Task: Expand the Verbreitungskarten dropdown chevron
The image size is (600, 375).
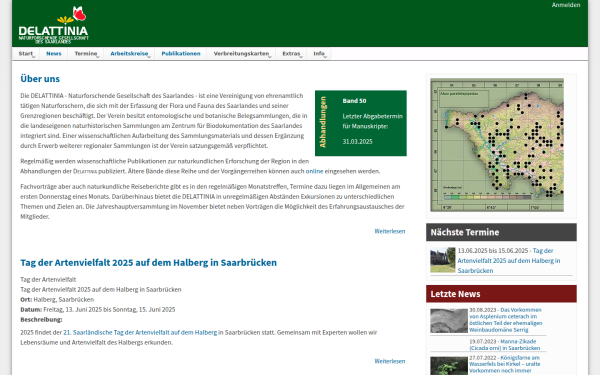Action: point(270,56)
